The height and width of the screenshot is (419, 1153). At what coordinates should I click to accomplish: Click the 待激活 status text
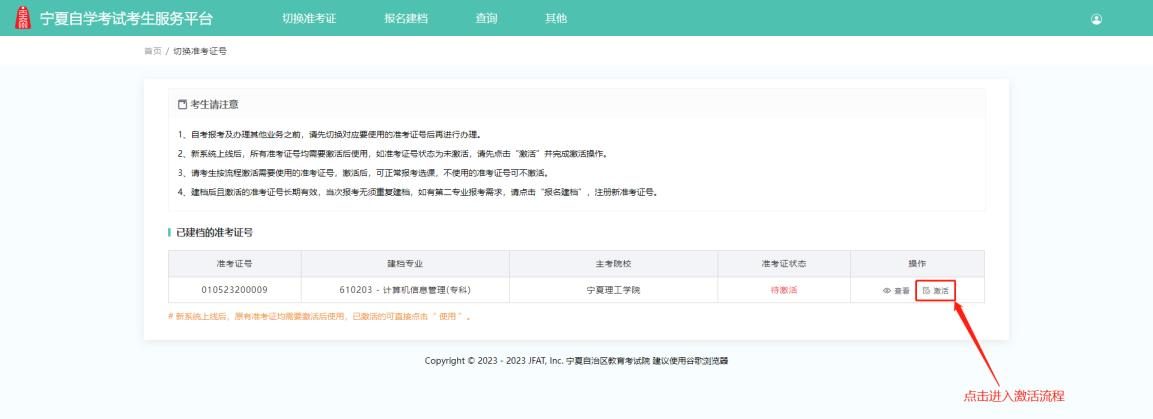[783, 290]
